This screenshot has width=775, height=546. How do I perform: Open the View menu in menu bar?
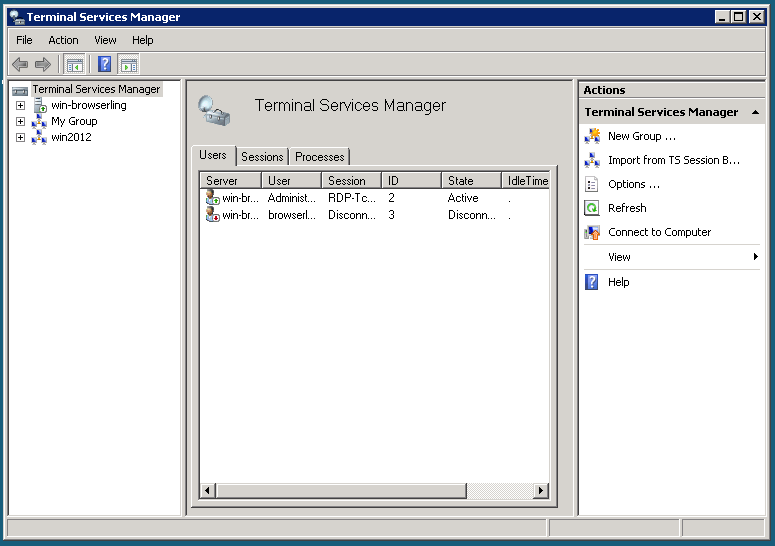click(105, 40)
